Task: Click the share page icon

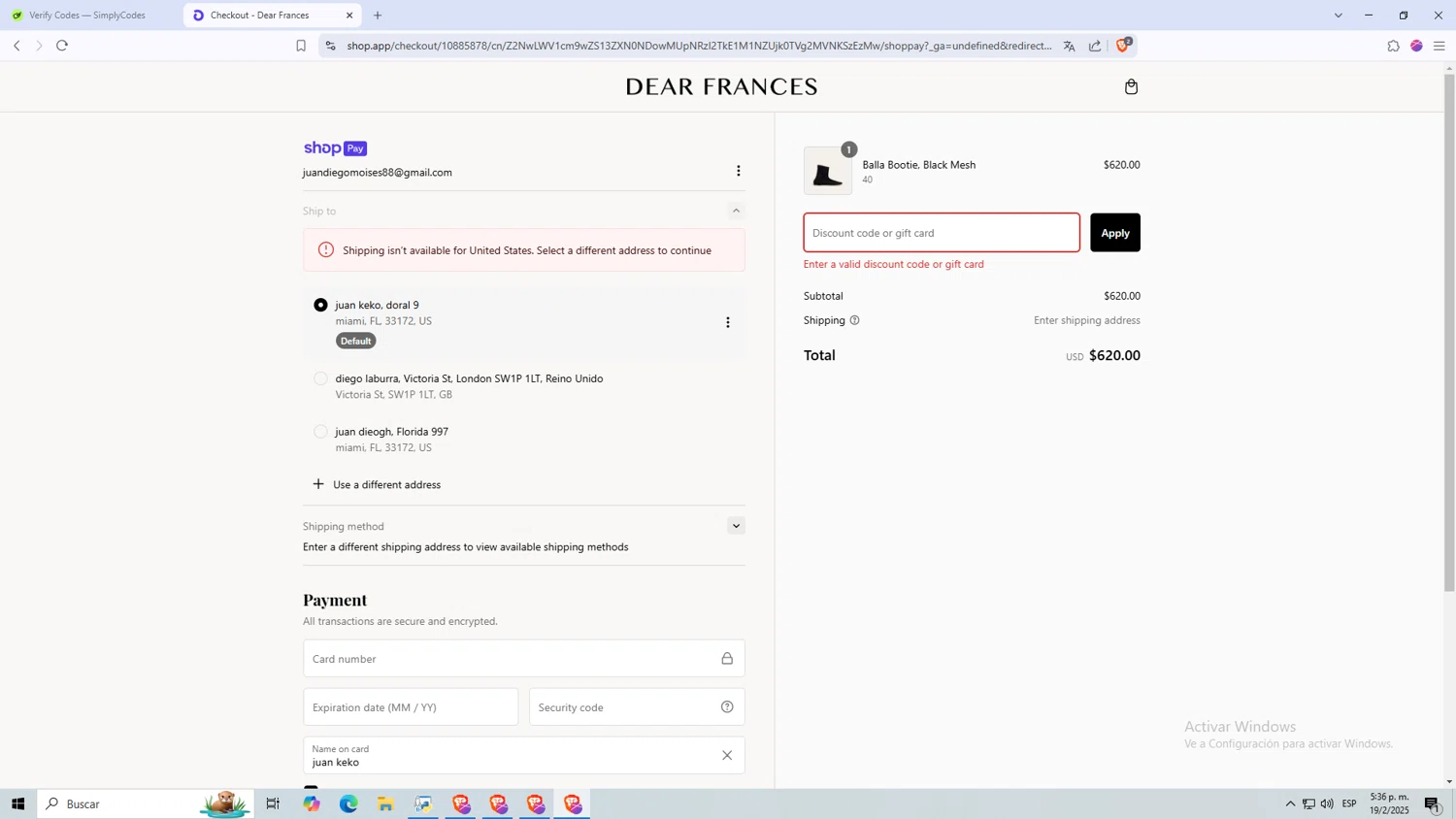Action: [1095, 46]
